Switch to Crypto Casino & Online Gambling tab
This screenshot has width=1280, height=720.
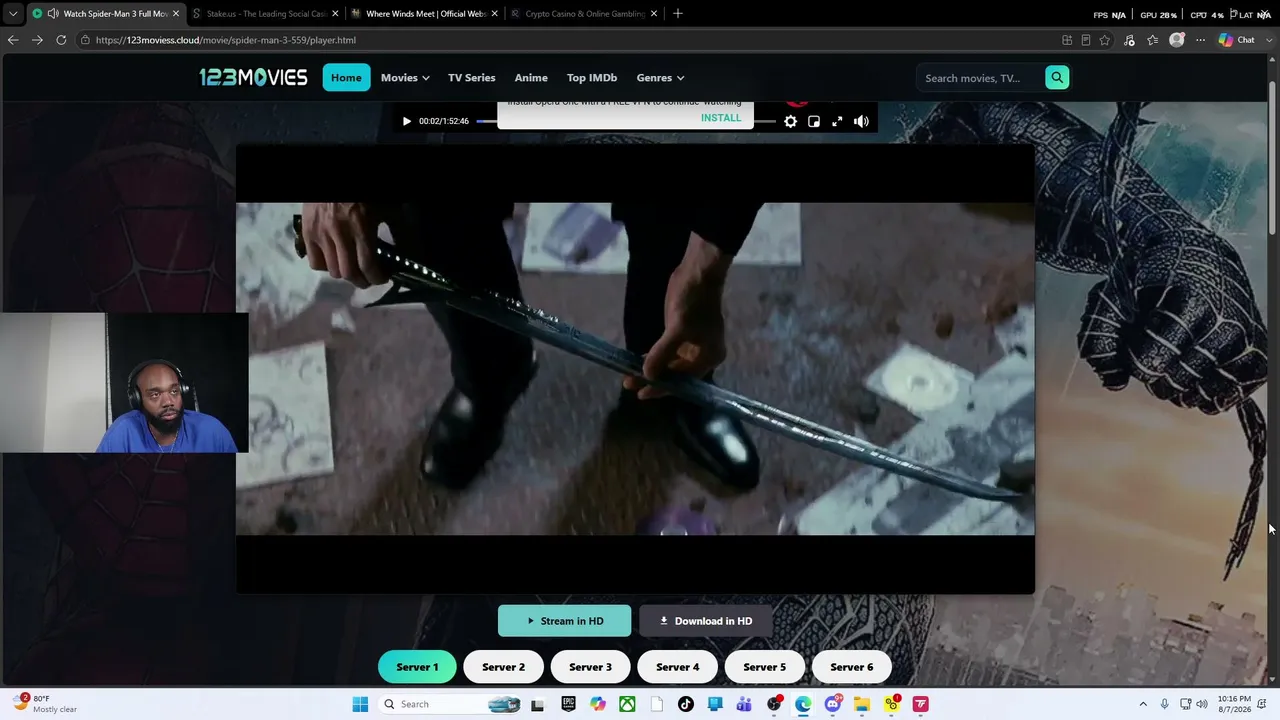pos(584,14)
